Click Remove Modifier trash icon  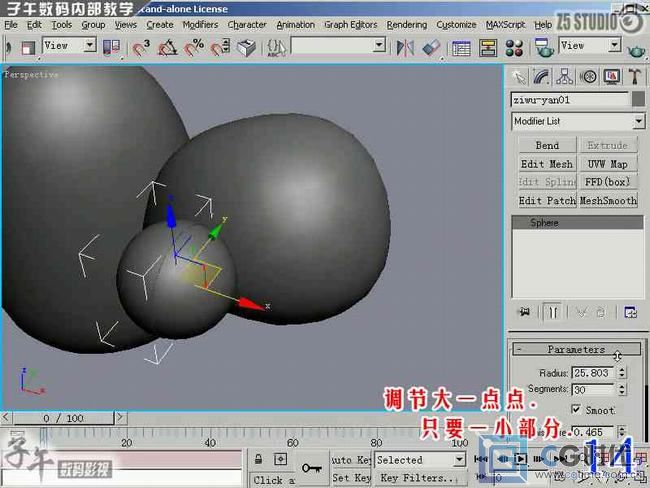[601, 312]
